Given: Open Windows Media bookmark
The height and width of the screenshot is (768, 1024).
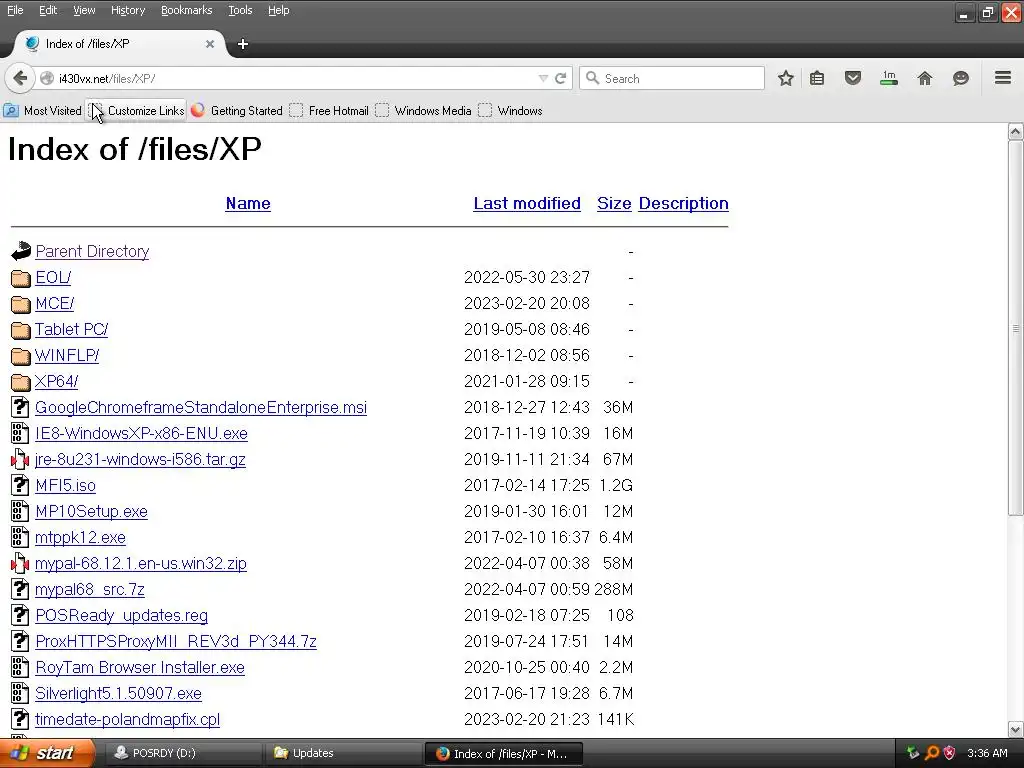Looking at the screenshot, I should 424,110.
